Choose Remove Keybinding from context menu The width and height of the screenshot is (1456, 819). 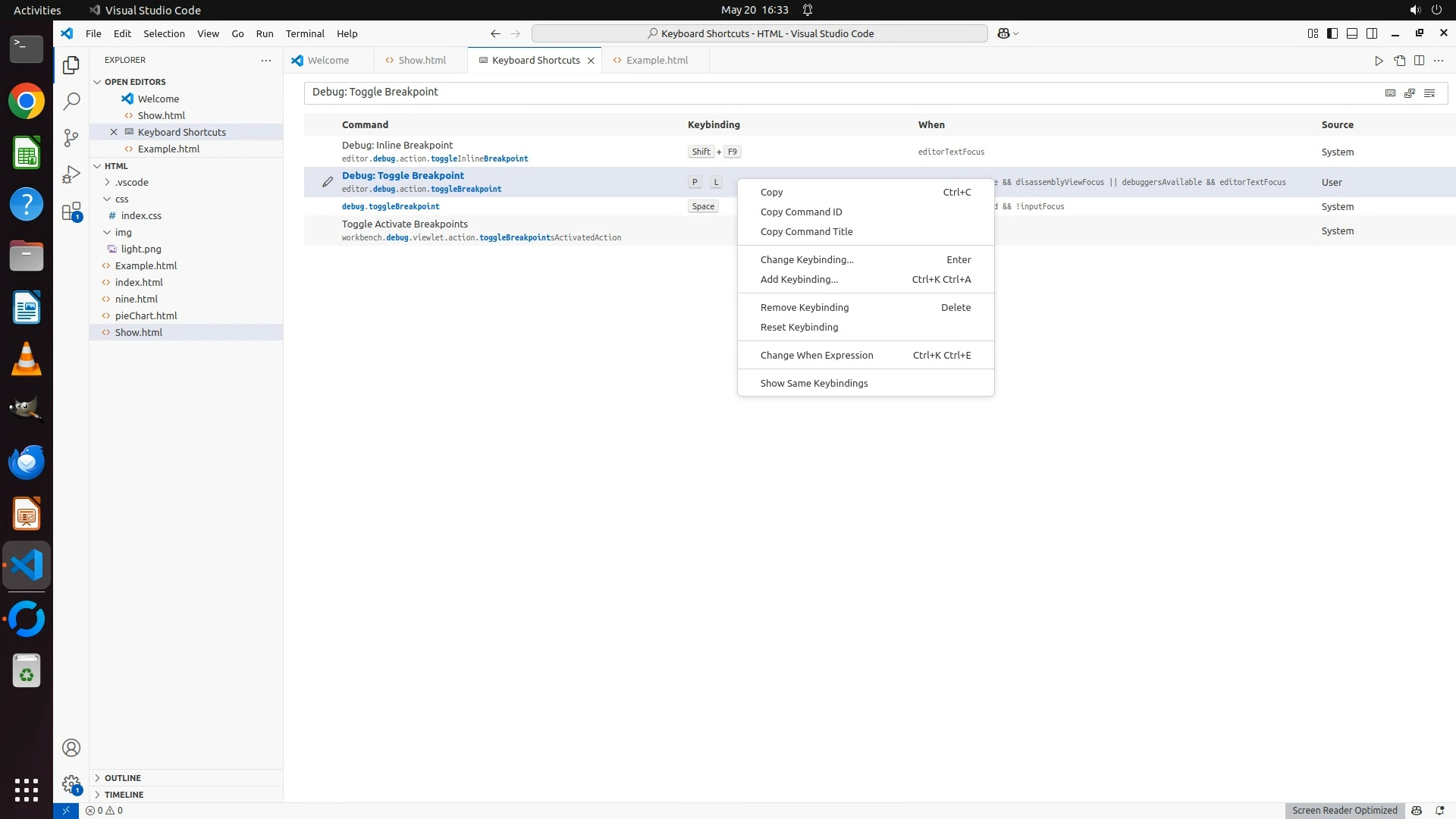tap(805, 307)
